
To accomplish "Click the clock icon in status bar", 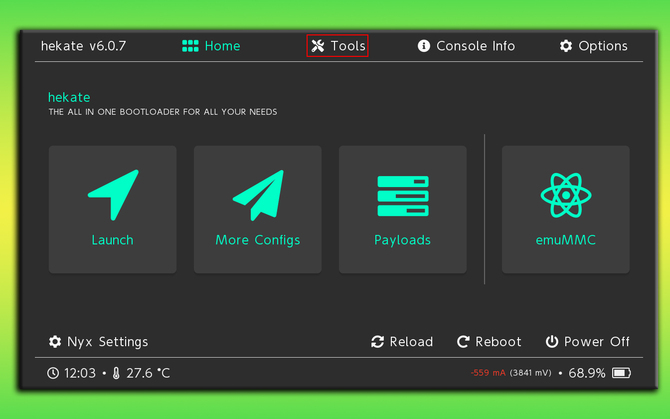I will (53, 373).
